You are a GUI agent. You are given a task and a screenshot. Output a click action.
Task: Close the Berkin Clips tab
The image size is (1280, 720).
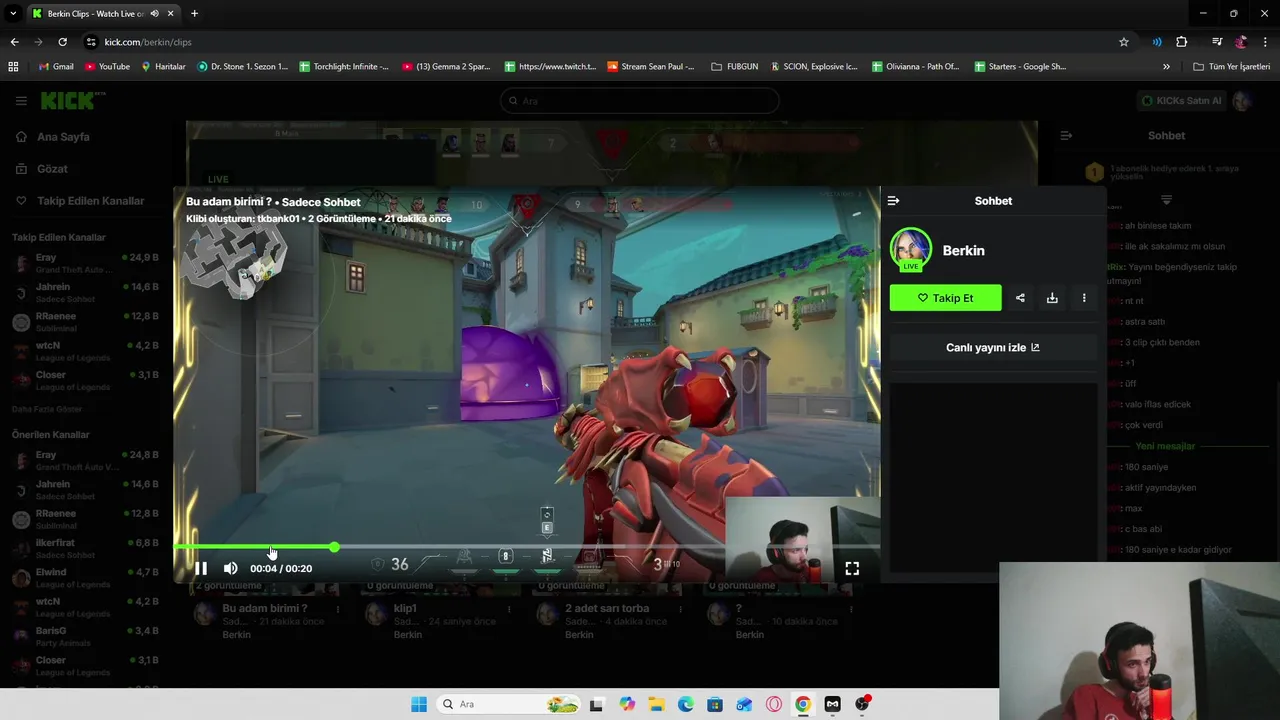[171, 13]
